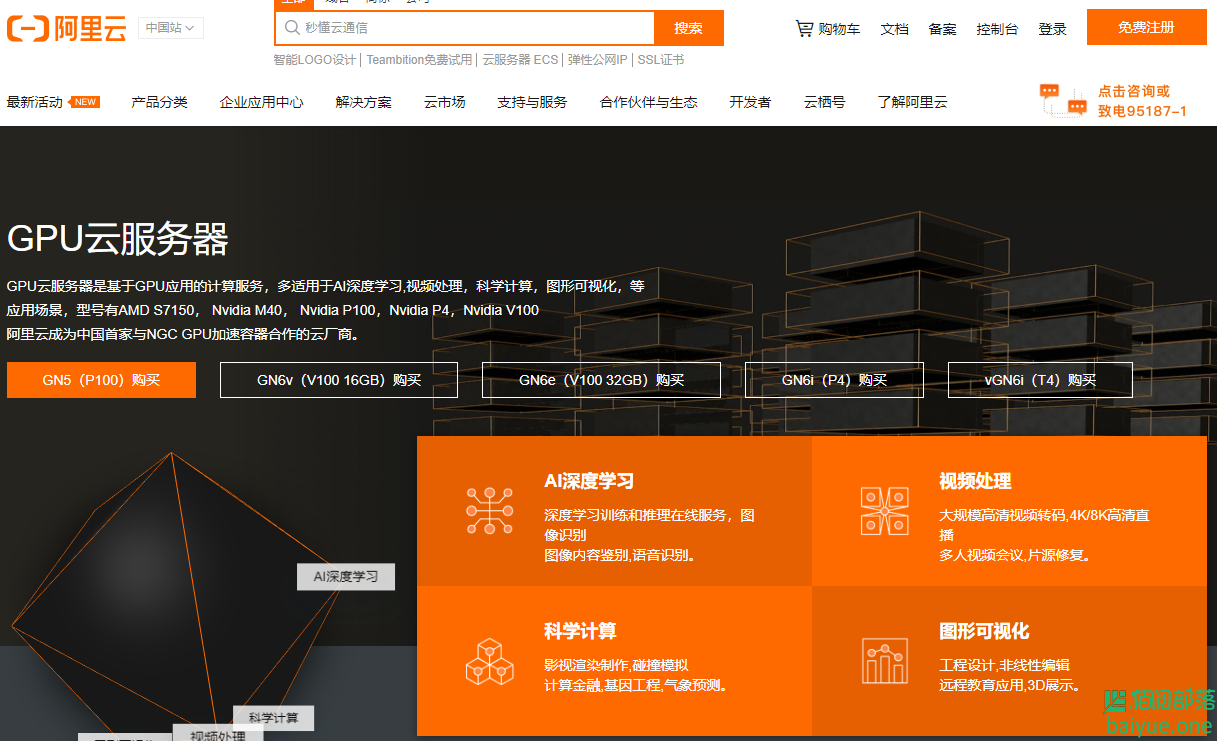Open the 最新活动 menu
The image size is (1217, 741).
pos(35,102)
